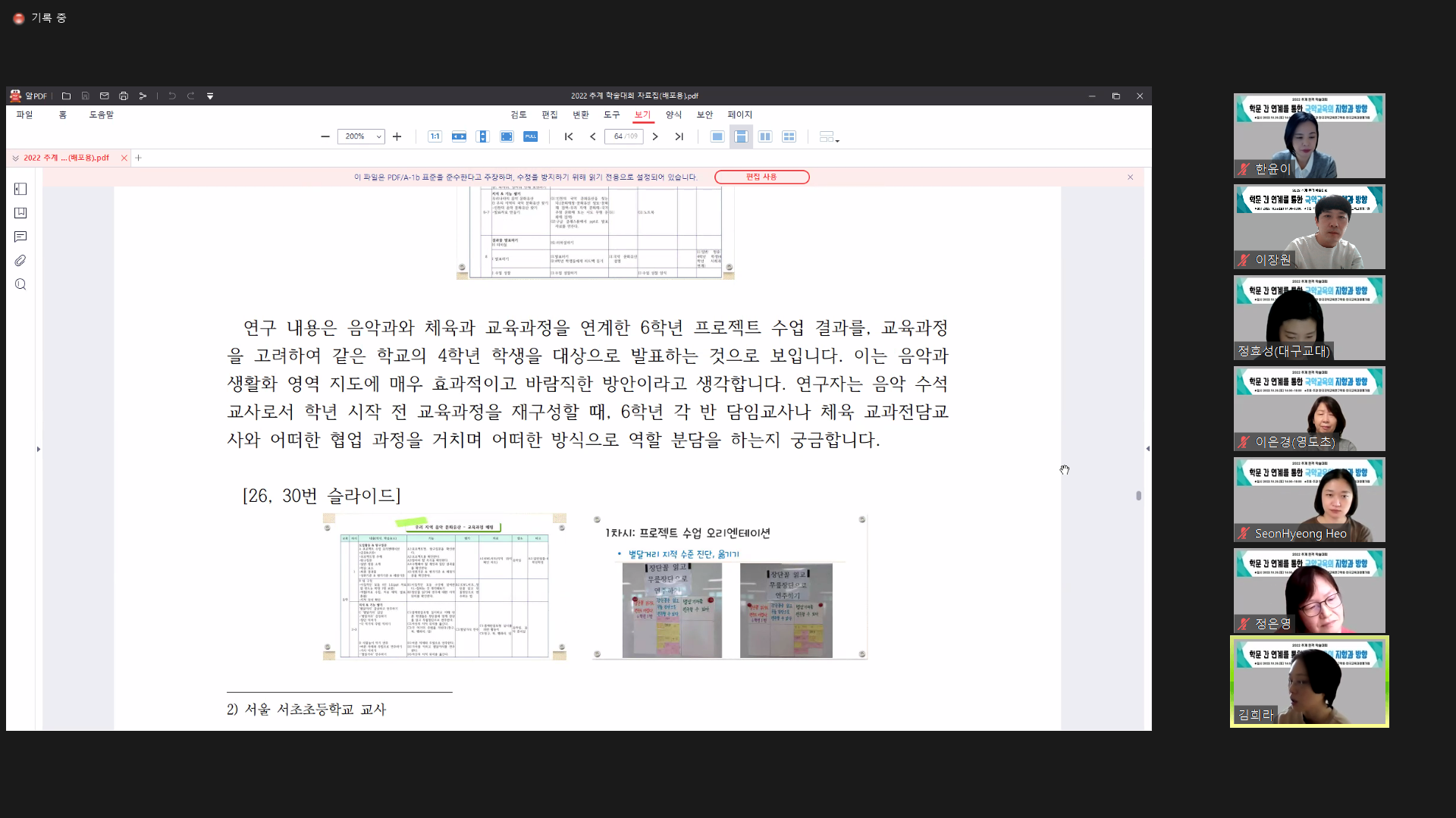Dismiss the PDF/A read-only notification bar
This screenshot has height=818, width=1456.
tap(1130, 177)
